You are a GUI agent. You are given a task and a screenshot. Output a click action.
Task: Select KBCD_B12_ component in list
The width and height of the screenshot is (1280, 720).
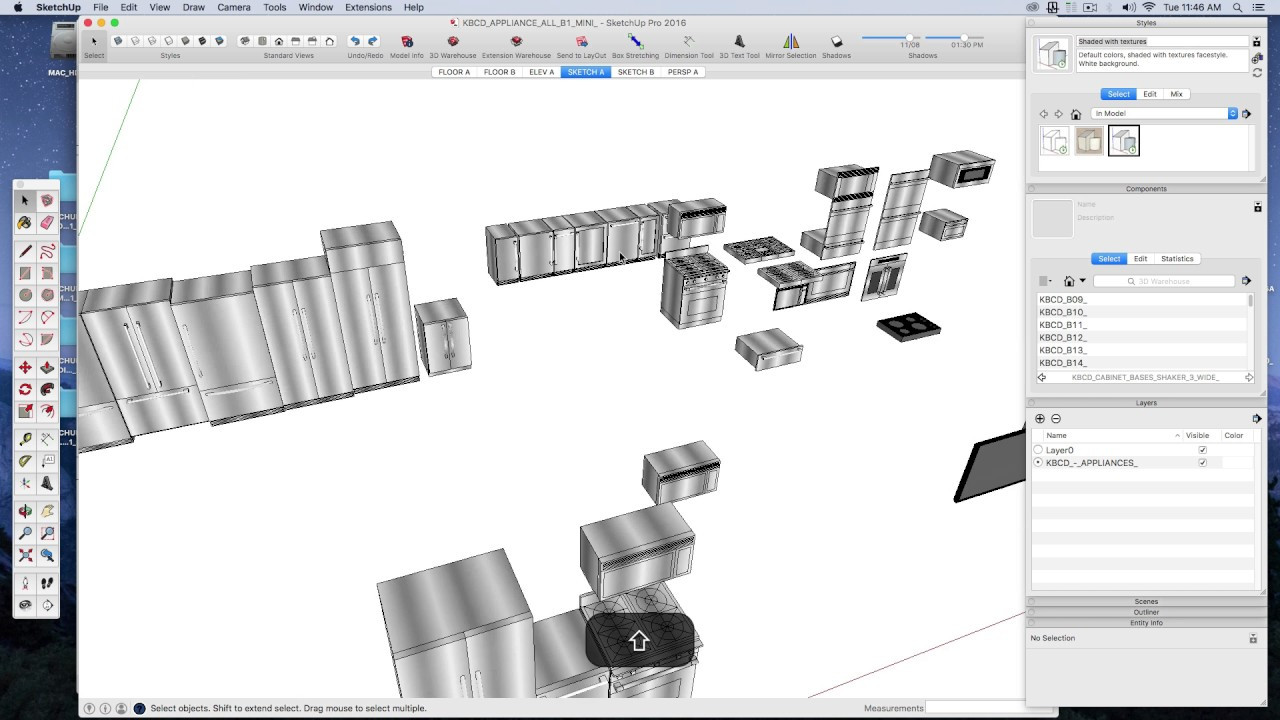[1144, 338]
